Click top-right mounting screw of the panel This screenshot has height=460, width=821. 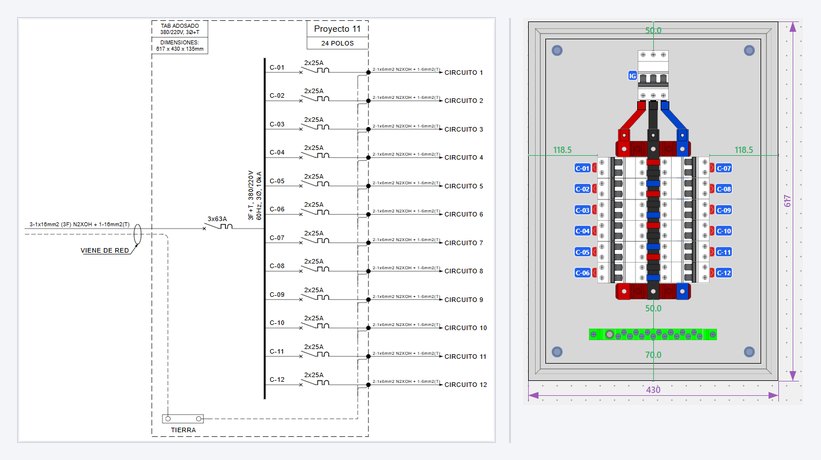[749, 50]
